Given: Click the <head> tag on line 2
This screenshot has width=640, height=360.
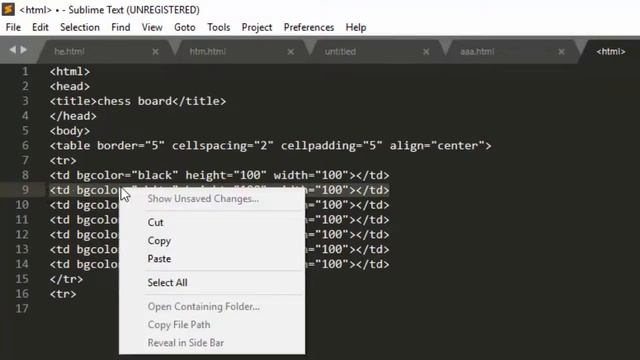Looking at the screenshot, I should [x=70, y=86].
